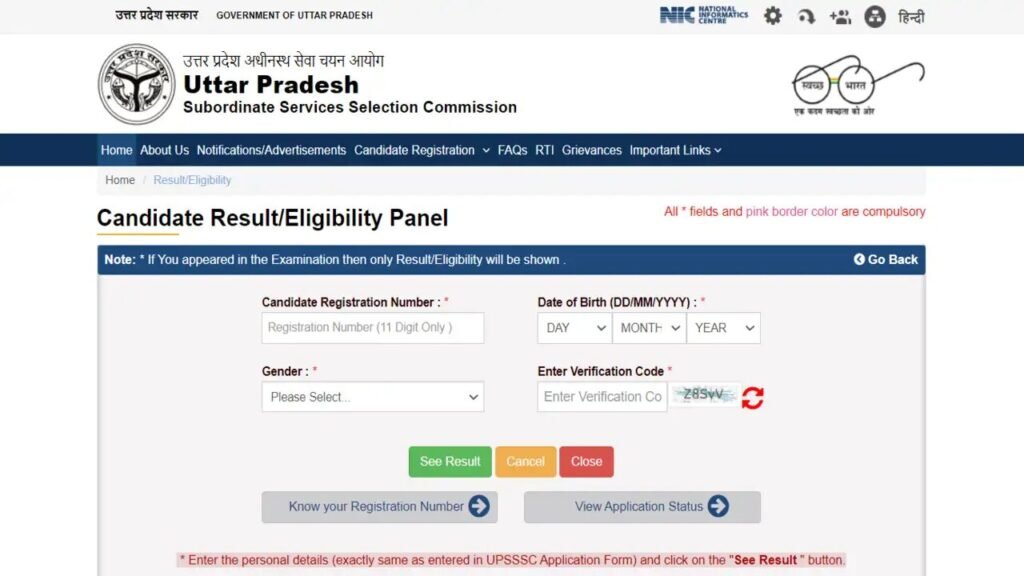Open the MONTH dropdown for date of birth
This screenshot has height=576, width=1024.
(x=649, y=328)
